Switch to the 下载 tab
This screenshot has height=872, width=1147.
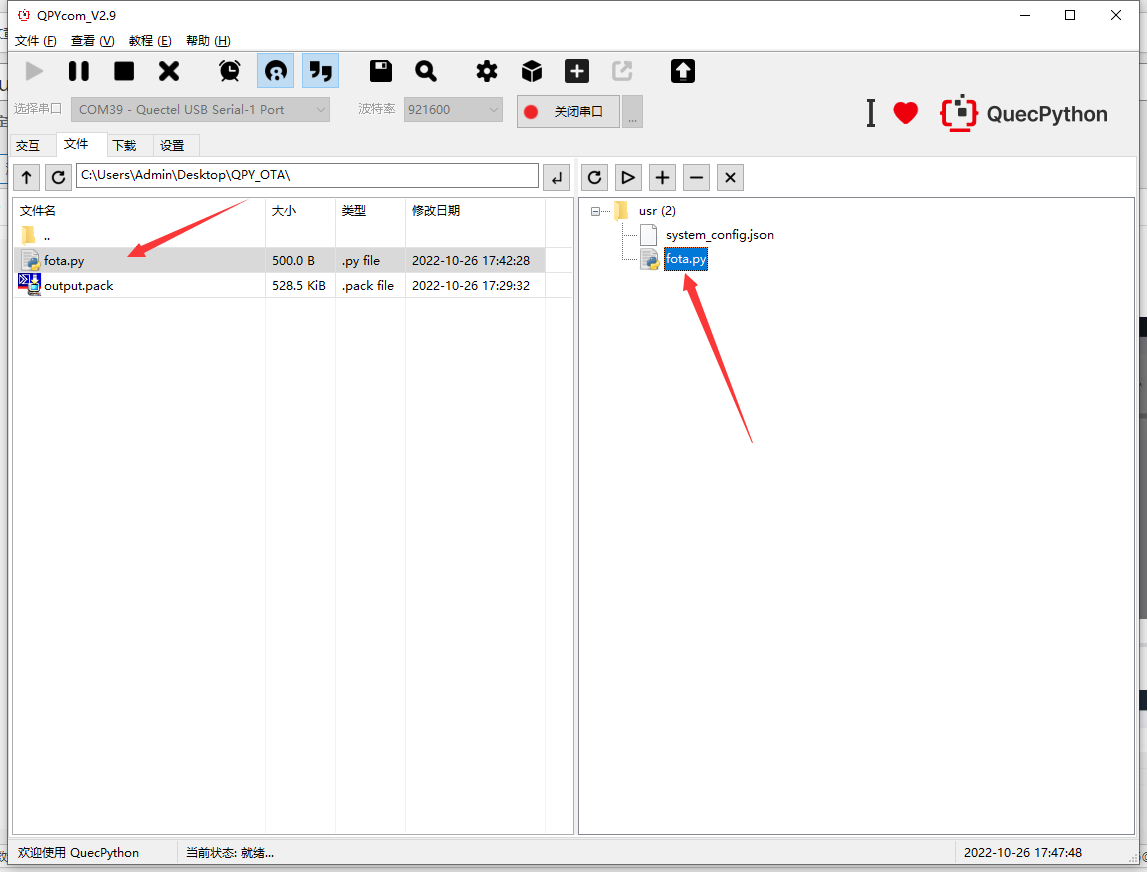tap(124, 145)
